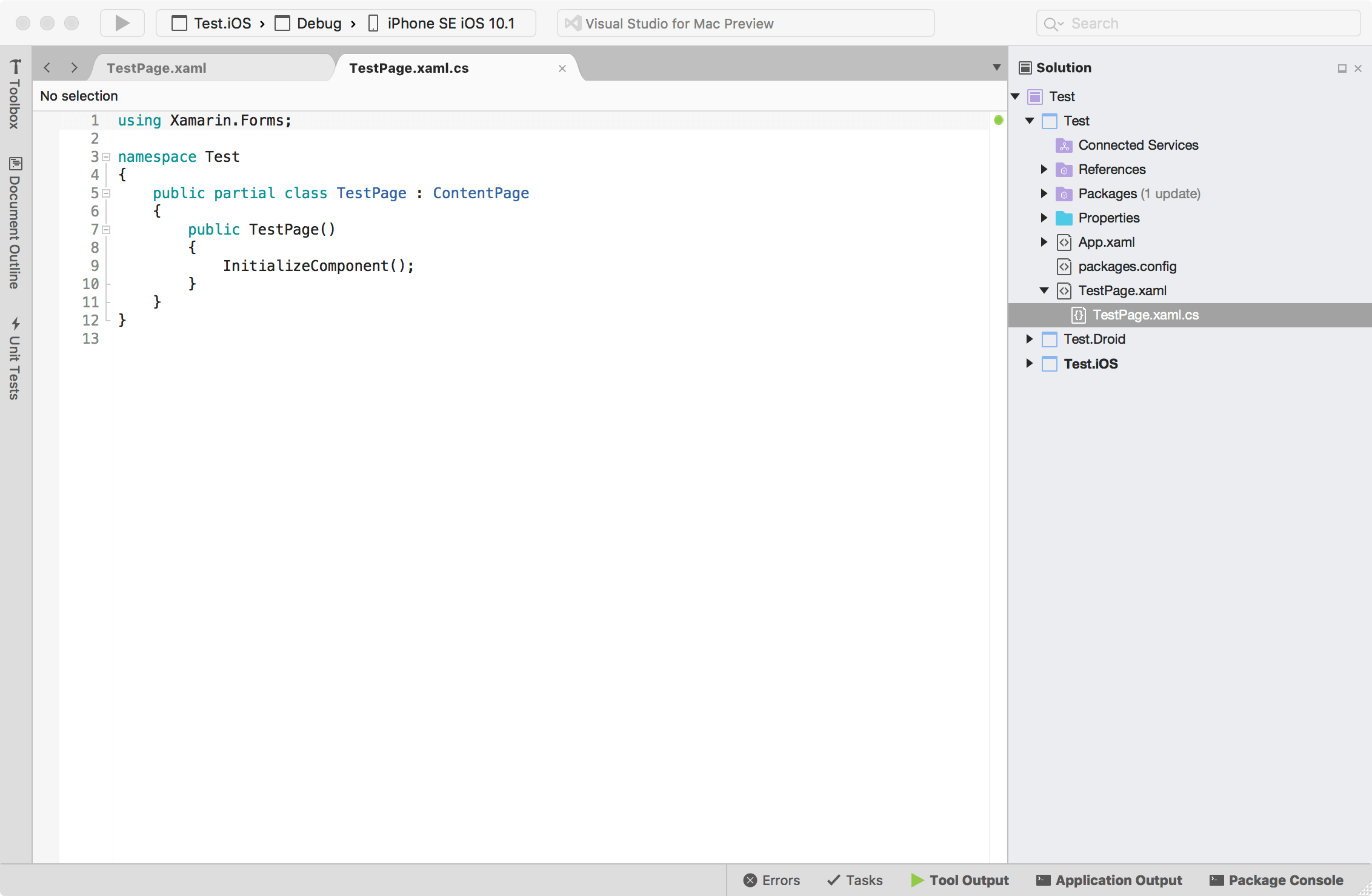Open the Unit Tests side panel
Image resolution: width=1372 pixels, height=896 pixels.
(x=15, y=358)
